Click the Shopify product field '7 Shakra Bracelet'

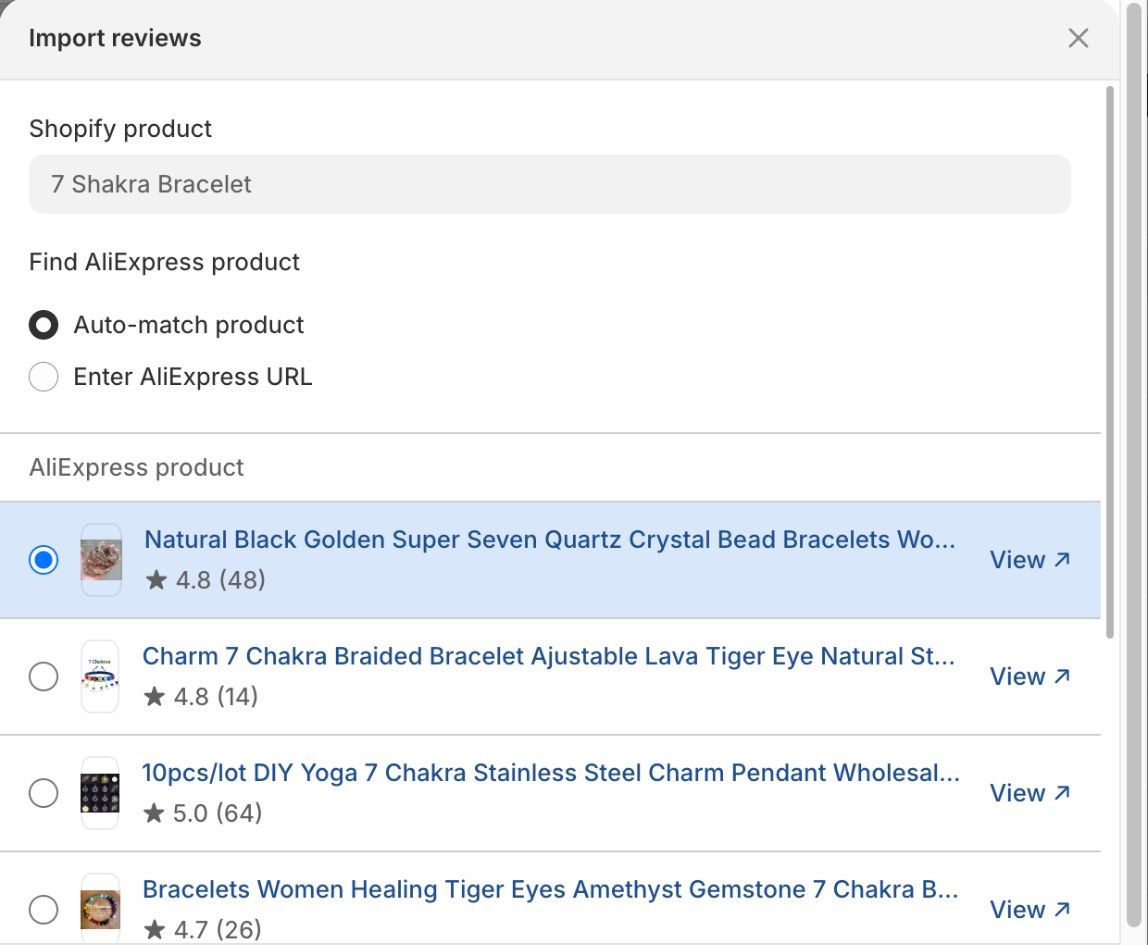point(550,184)
